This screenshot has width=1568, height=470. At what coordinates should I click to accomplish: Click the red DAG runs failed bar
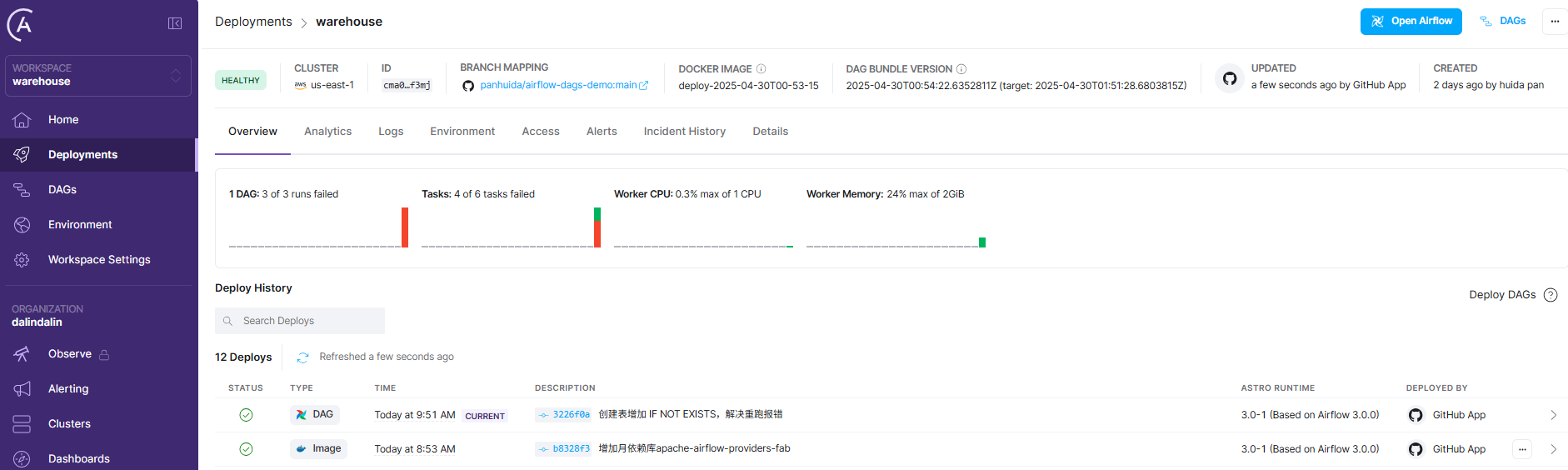coord(405,227)
